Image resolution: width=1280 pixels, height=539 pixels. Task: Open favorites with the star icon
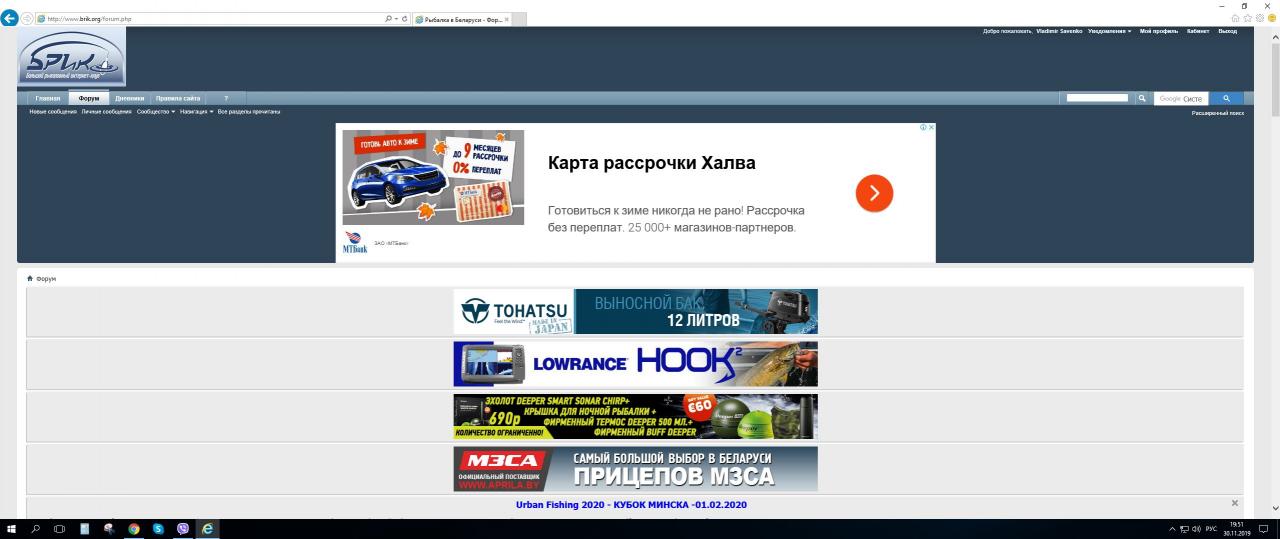pos(1248,18)
